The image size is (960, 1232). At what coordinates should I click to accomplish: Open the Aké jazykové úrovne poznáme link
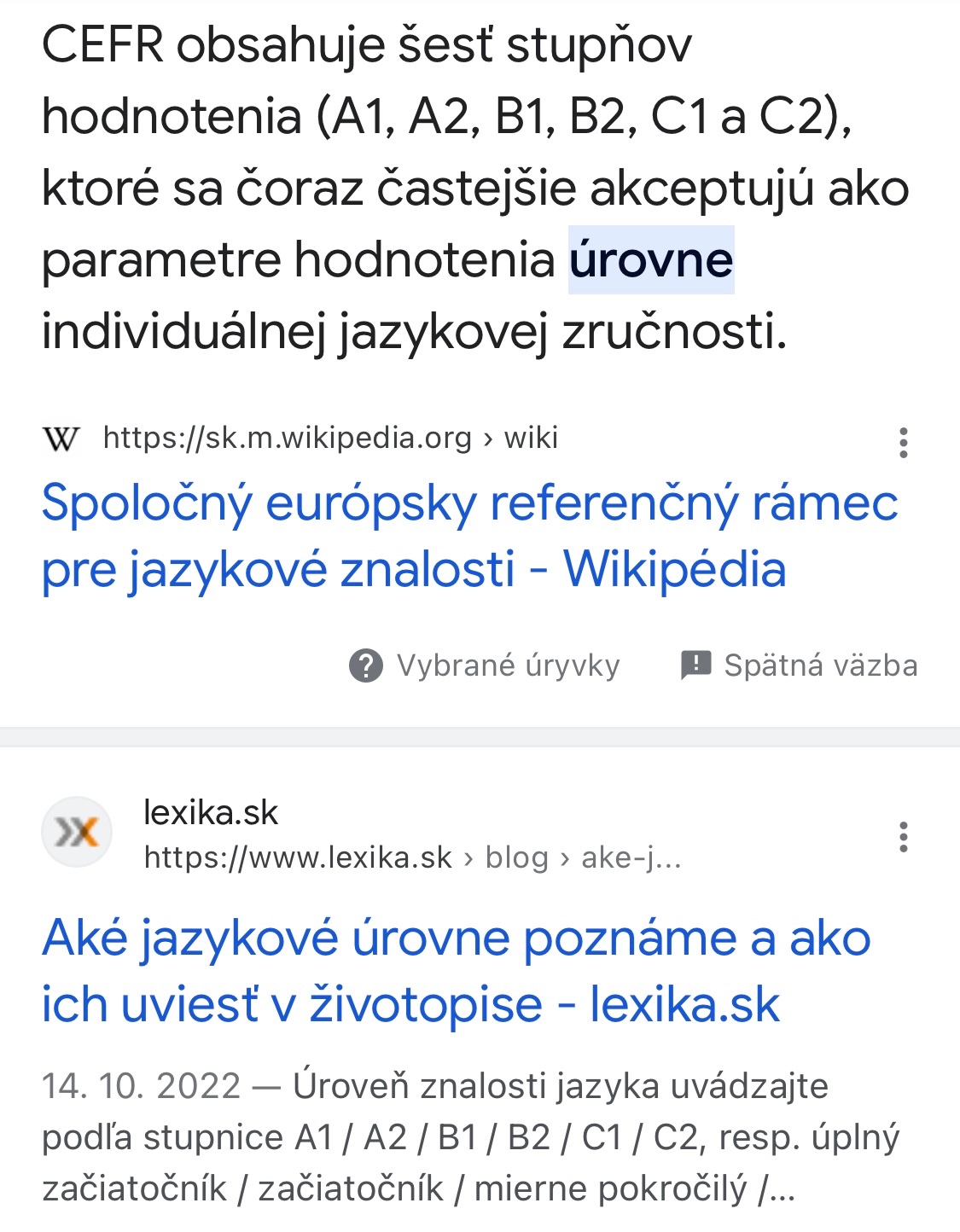coord(457,971)
